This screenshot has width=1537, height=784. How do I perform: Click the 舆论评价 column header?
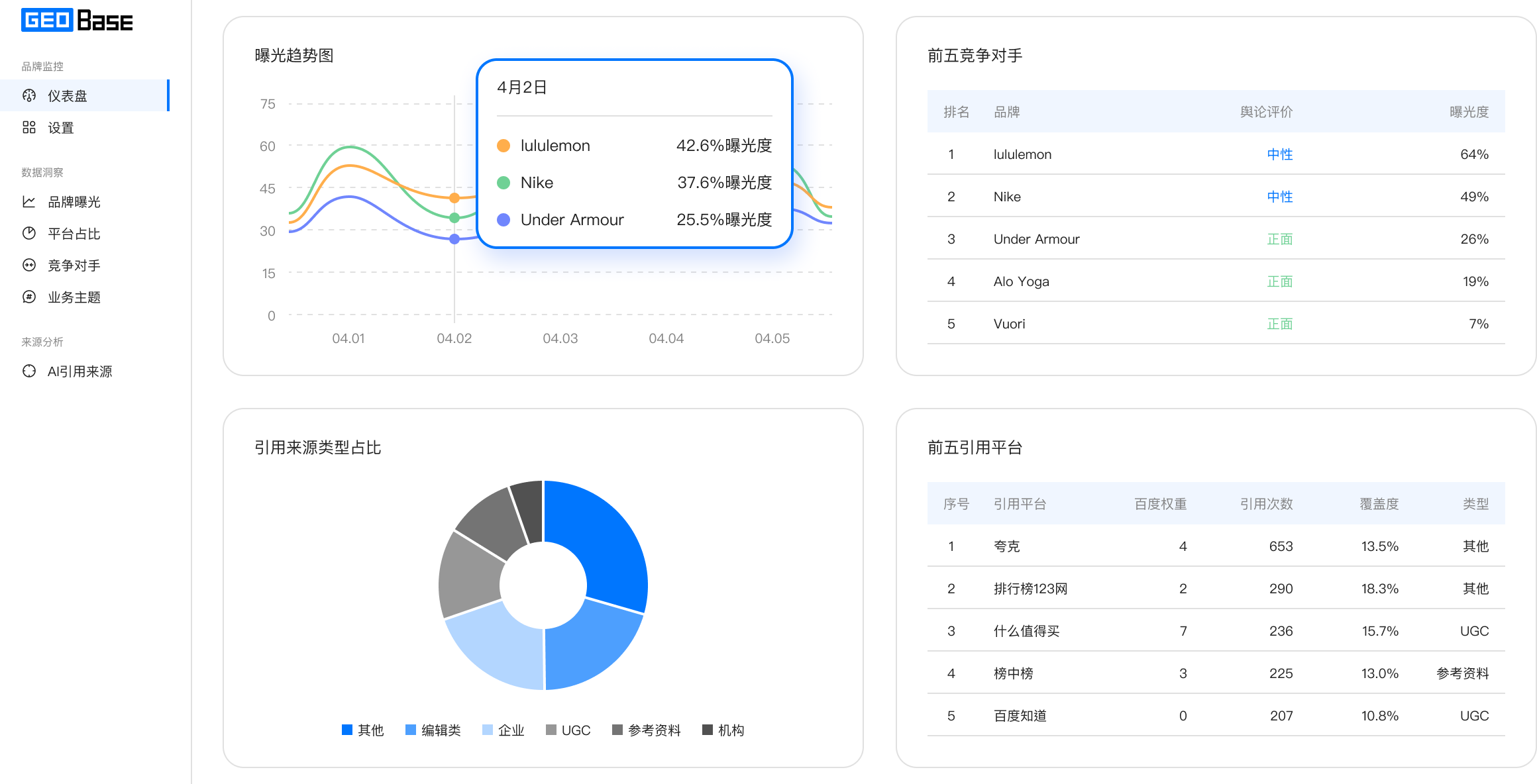click(x=1267, y=112)
